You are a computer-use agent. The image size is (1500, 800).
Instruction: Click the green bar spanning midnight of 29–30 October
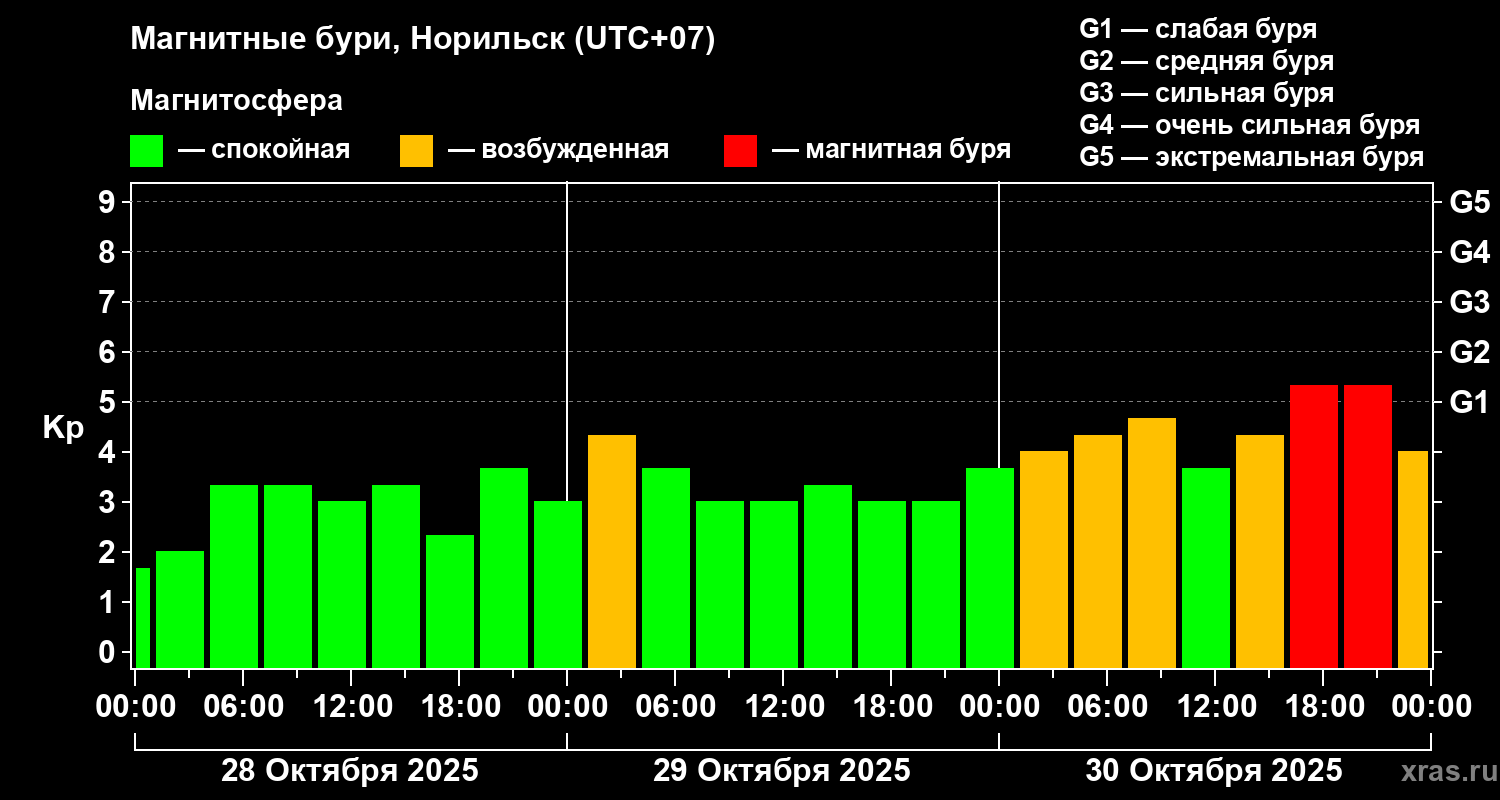[x=990, y=568]
